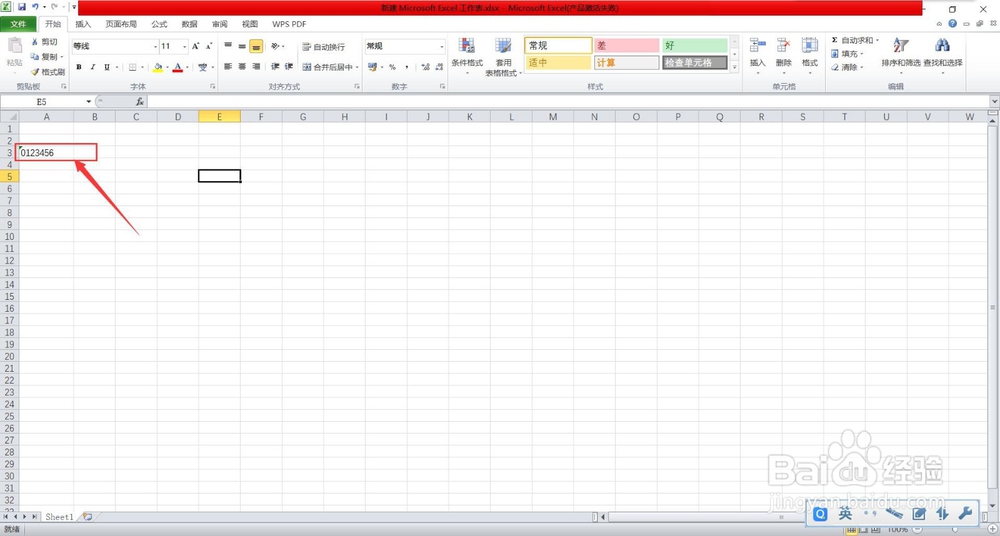Open number format dropdown (常规)
Image resolution: width=1000 pixels, height=536 pixels.
pyautogui.click(x=441, y=46)
